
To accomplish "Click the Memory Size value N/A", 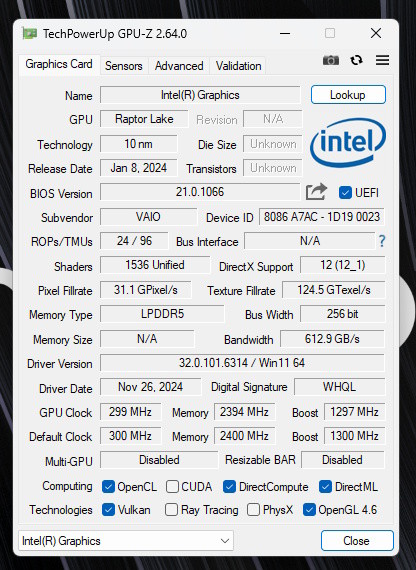I will 147,339.
